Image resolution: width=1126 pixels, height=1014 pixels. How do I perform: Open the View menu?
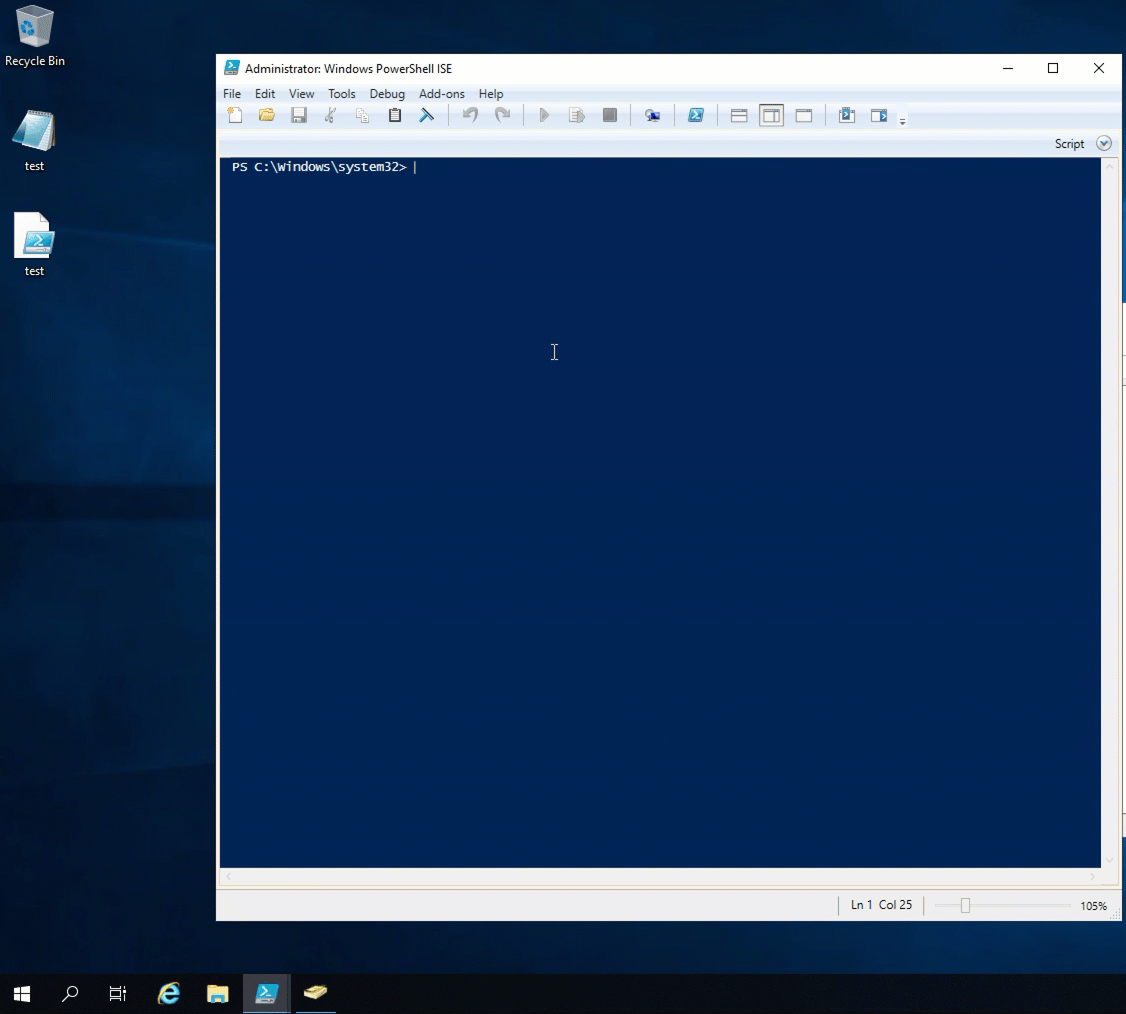(x=302, y=93)
